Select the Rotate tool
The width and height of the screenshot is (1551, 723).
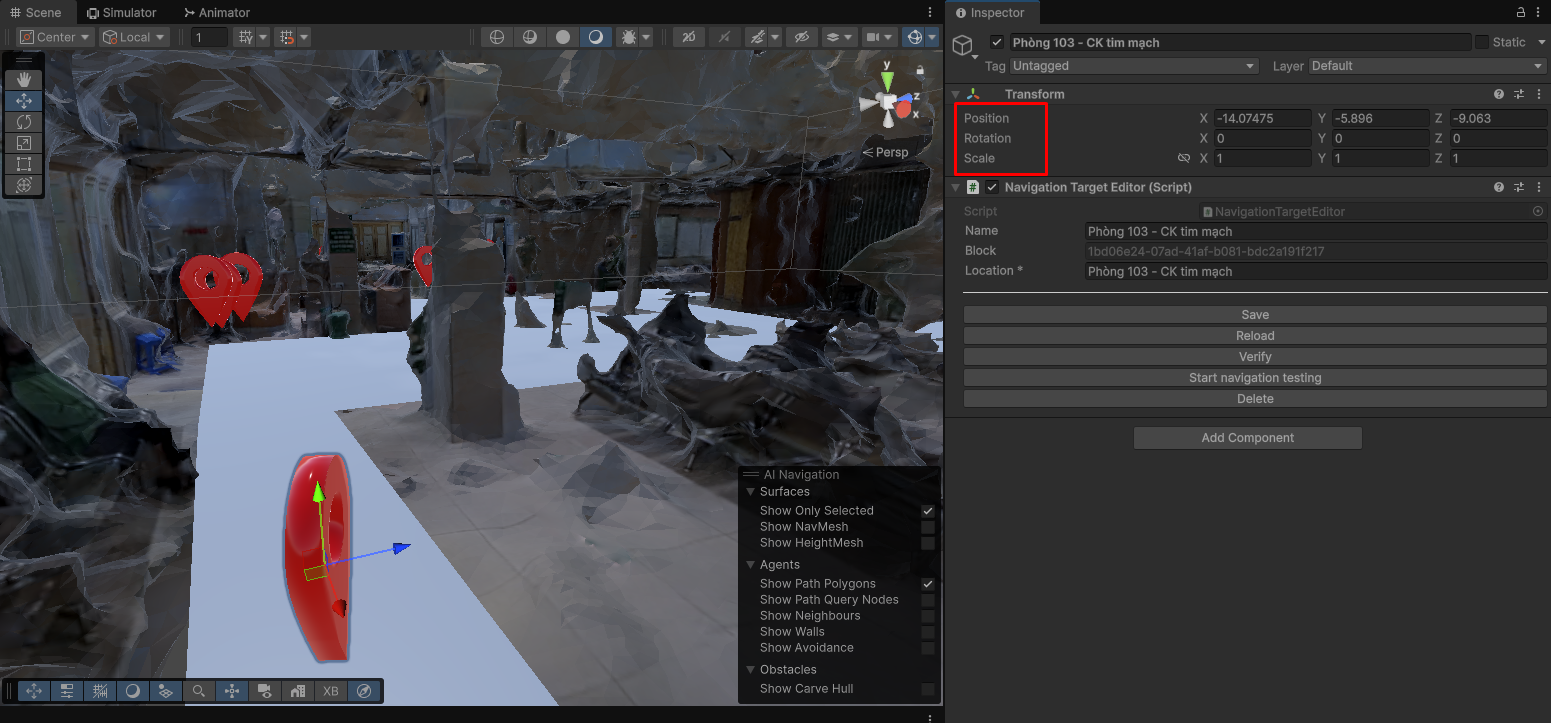24,122
